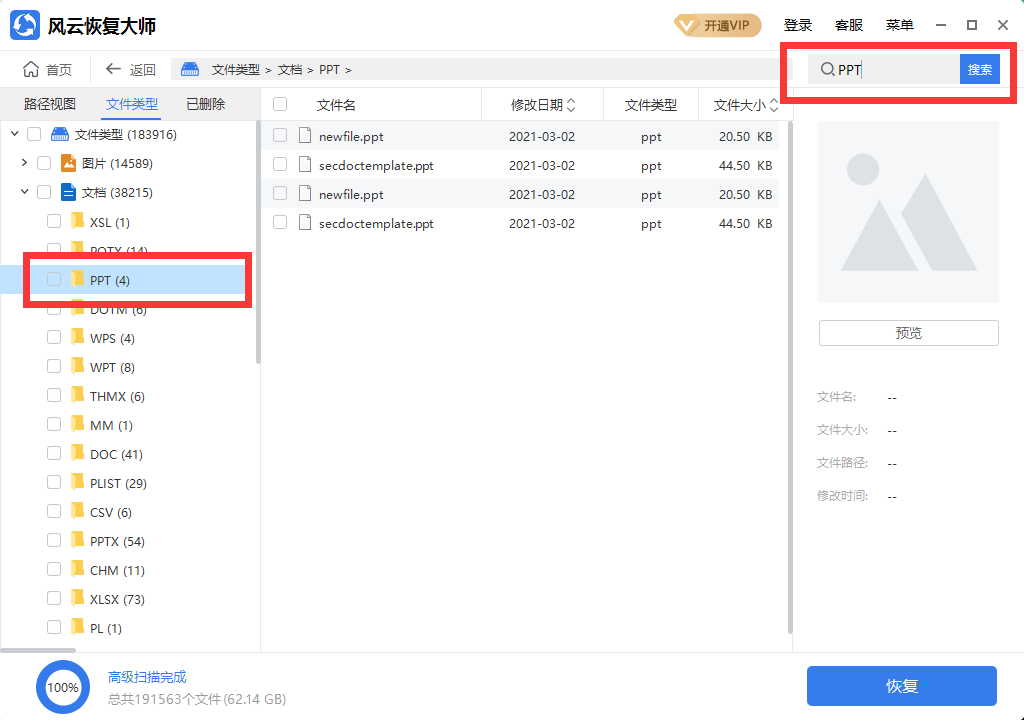1024x720 pixels.
Task: Click the DOC folder icon in the sidebar
Action: [78, 453]
